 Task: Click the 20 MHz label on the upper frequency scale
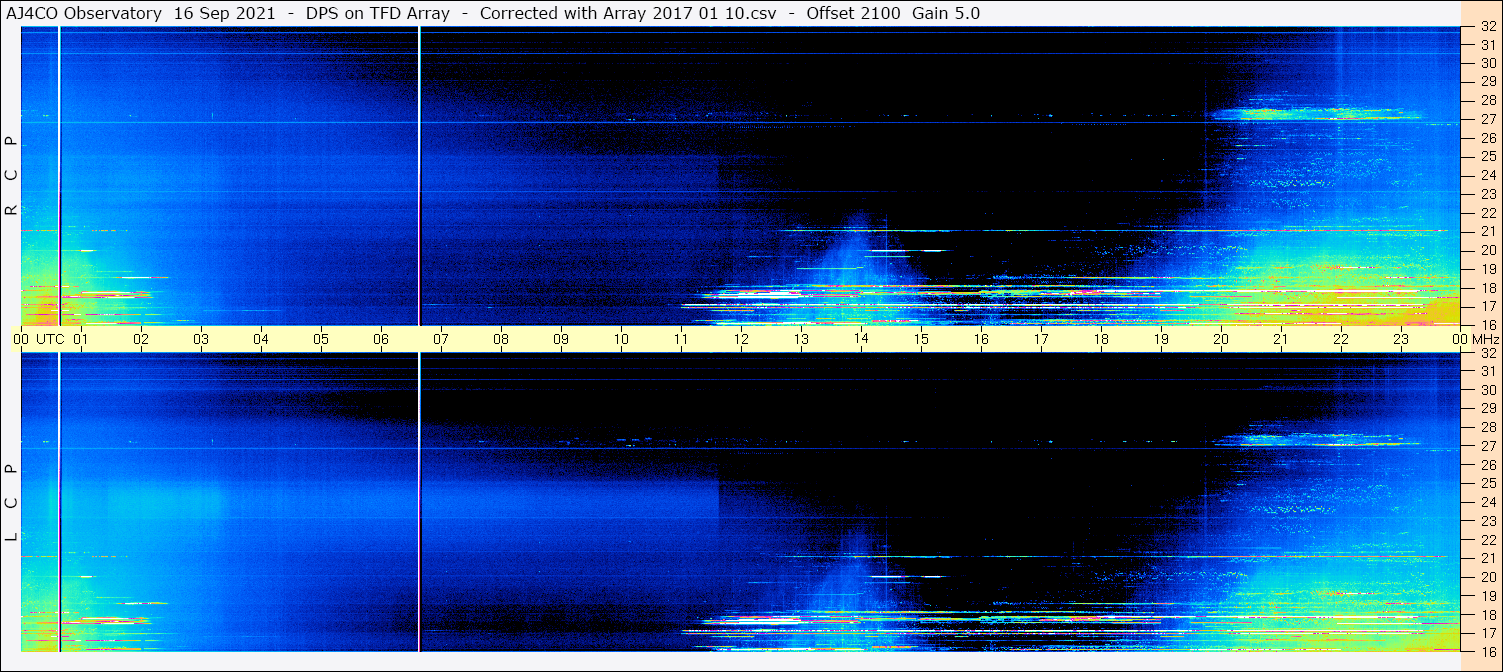pos(1488,250)
